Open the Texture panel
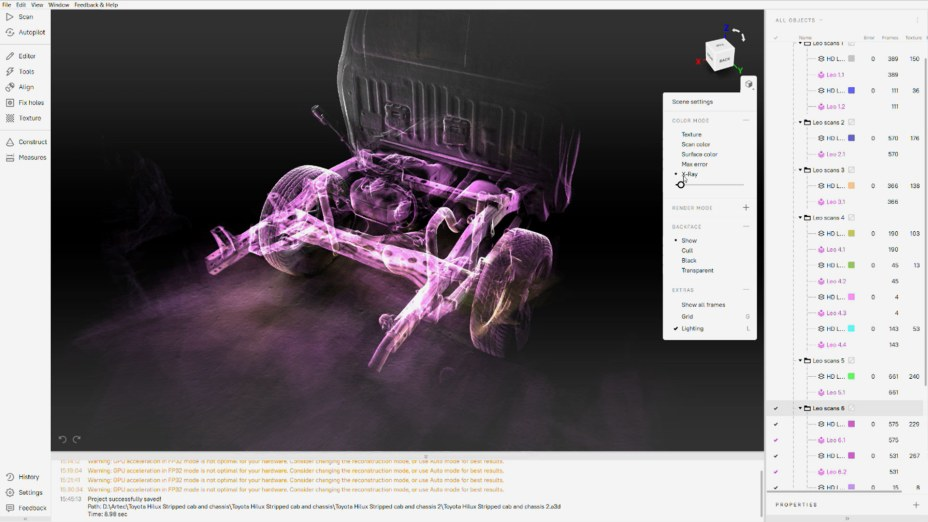 click(29, 118)
